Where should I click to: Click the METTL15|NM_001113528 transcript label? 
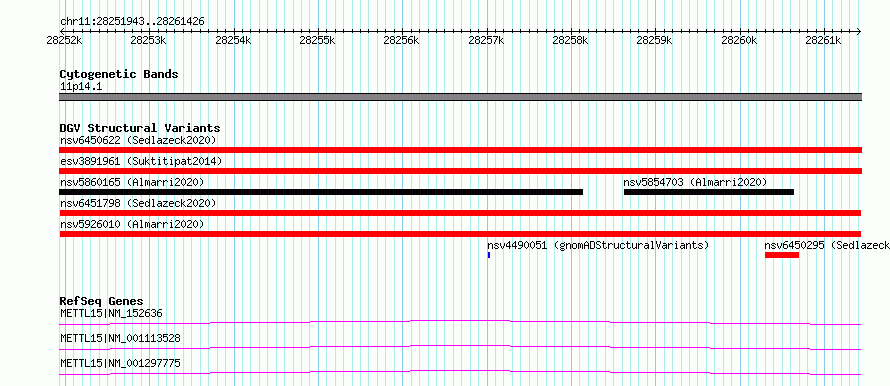tap(120, 338)
